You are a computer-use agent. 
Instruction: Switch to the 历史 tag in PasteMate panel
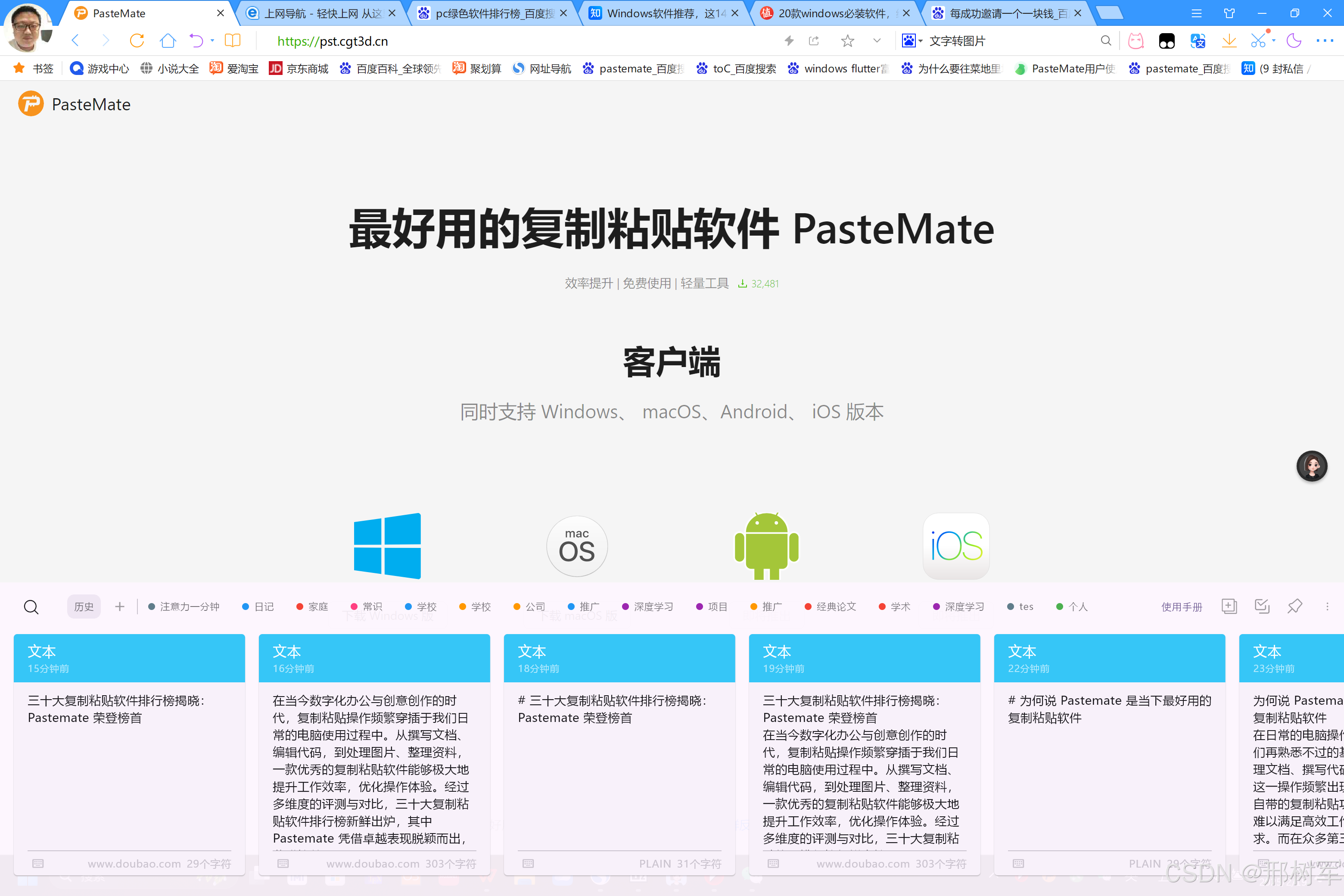click(84, 607)
